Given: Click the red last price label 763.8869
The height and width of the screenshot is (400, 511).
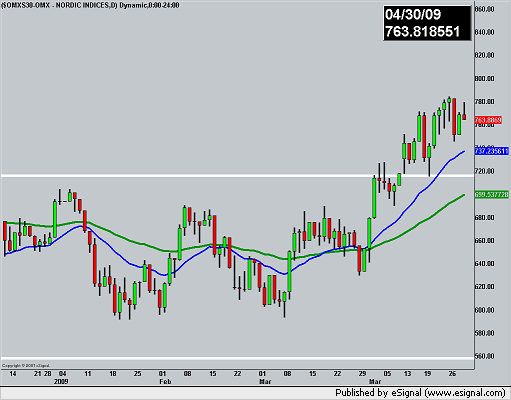Looking at the screenshot, I should point(488,120).
